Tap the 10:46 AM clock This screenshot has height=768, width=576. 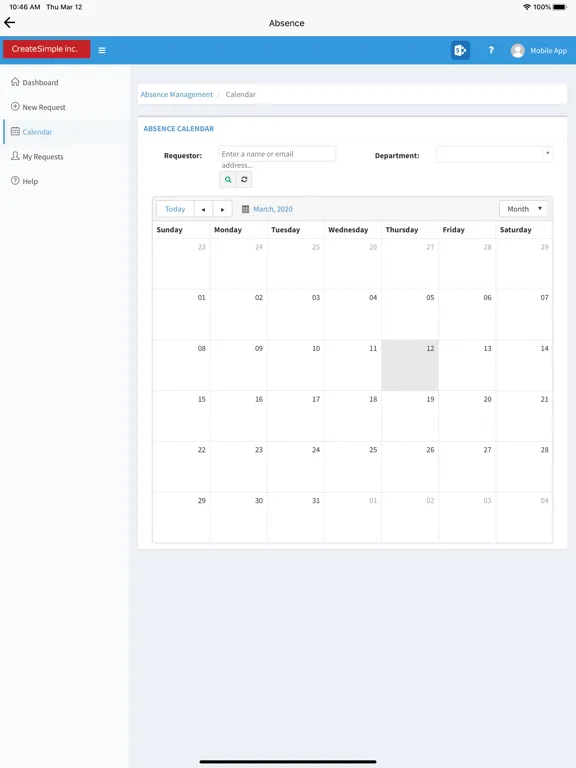pos(25,7)
